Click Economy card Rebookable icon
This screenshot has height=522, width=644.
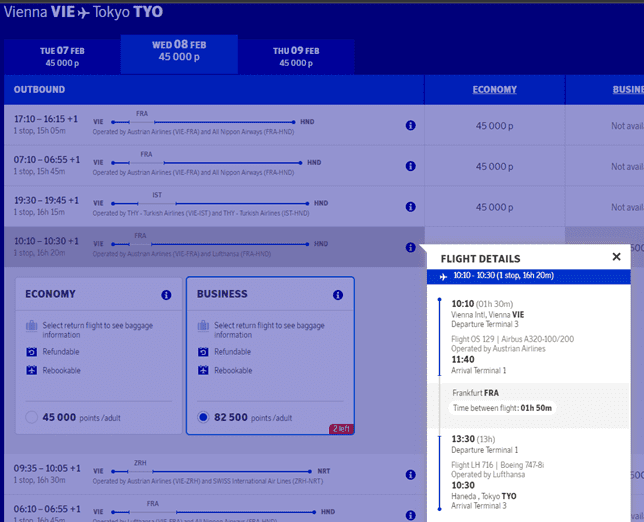[32, 370]
